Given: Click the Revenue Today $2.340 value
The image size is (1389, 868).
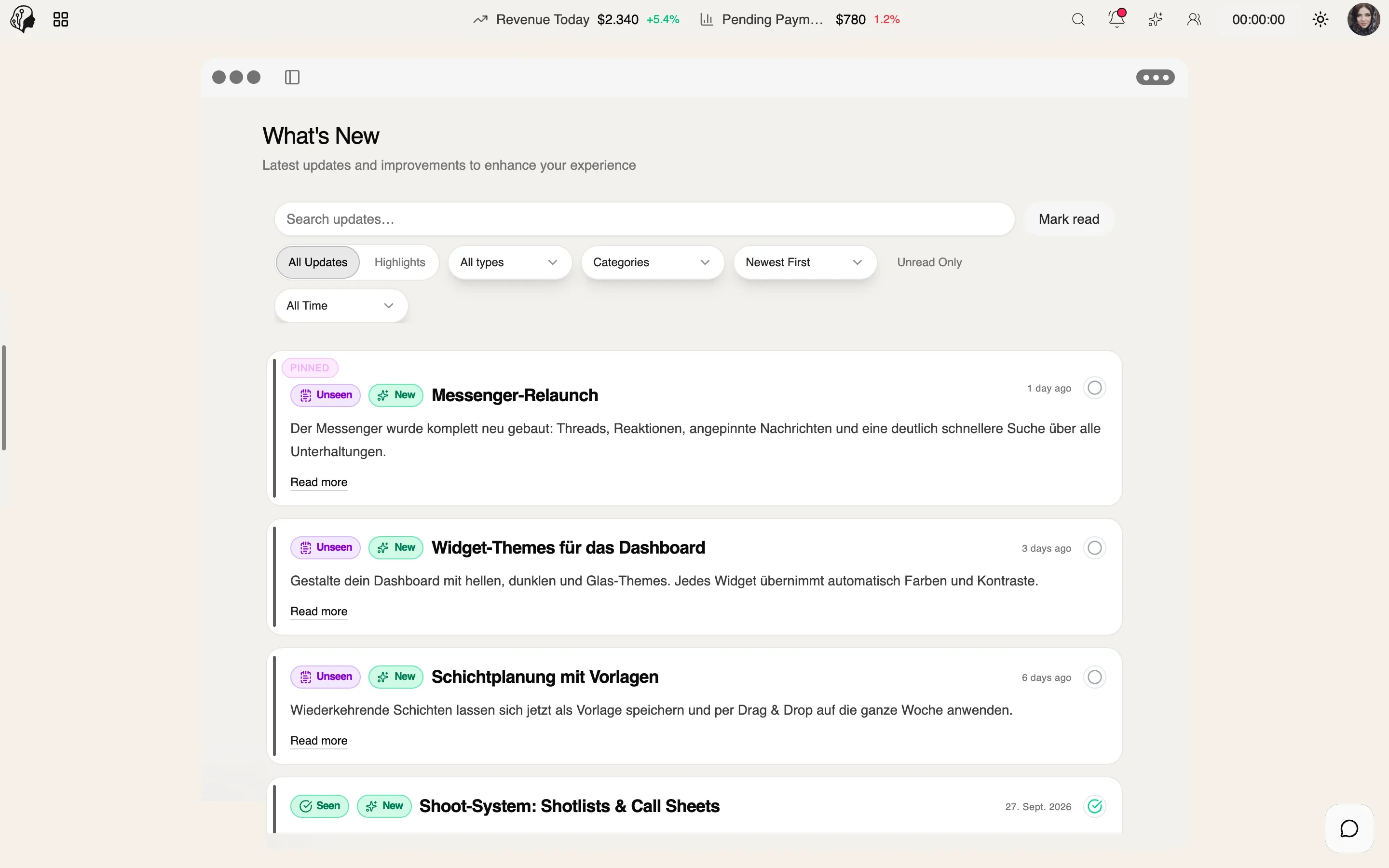Looking at the screenshot, I should [618, 19].
